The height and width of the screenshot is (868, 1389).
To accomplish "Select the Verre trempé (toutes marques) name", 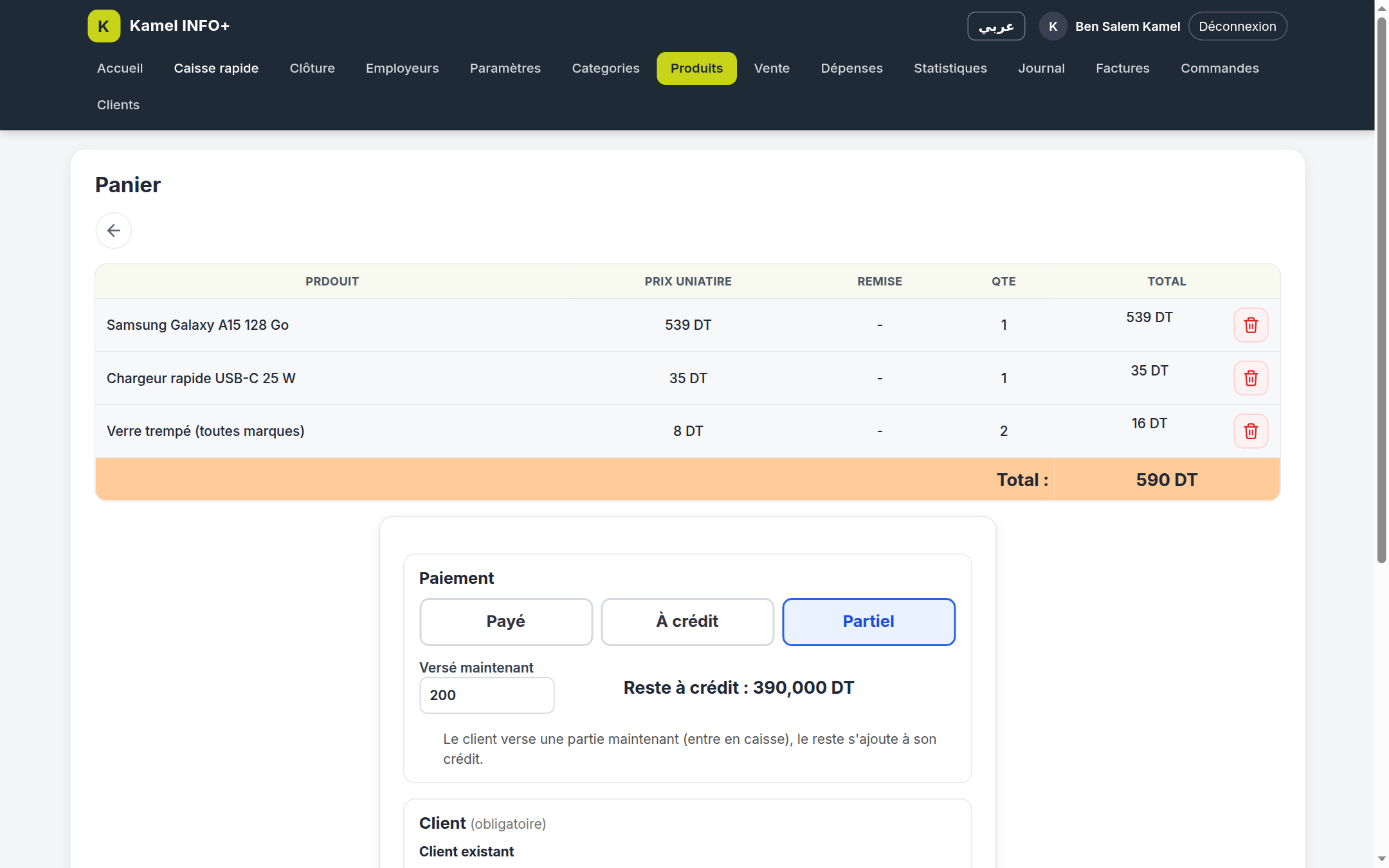I will pyautogui.click(x=206, y=431).
